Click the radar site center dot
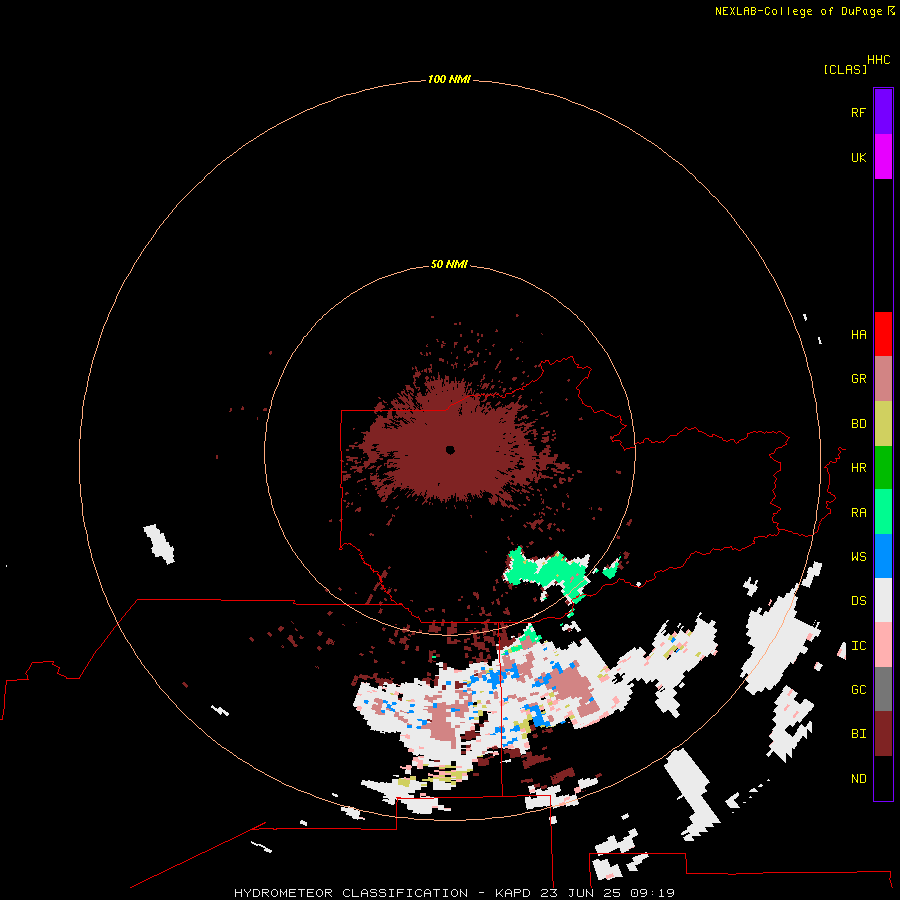 [450, 450]
